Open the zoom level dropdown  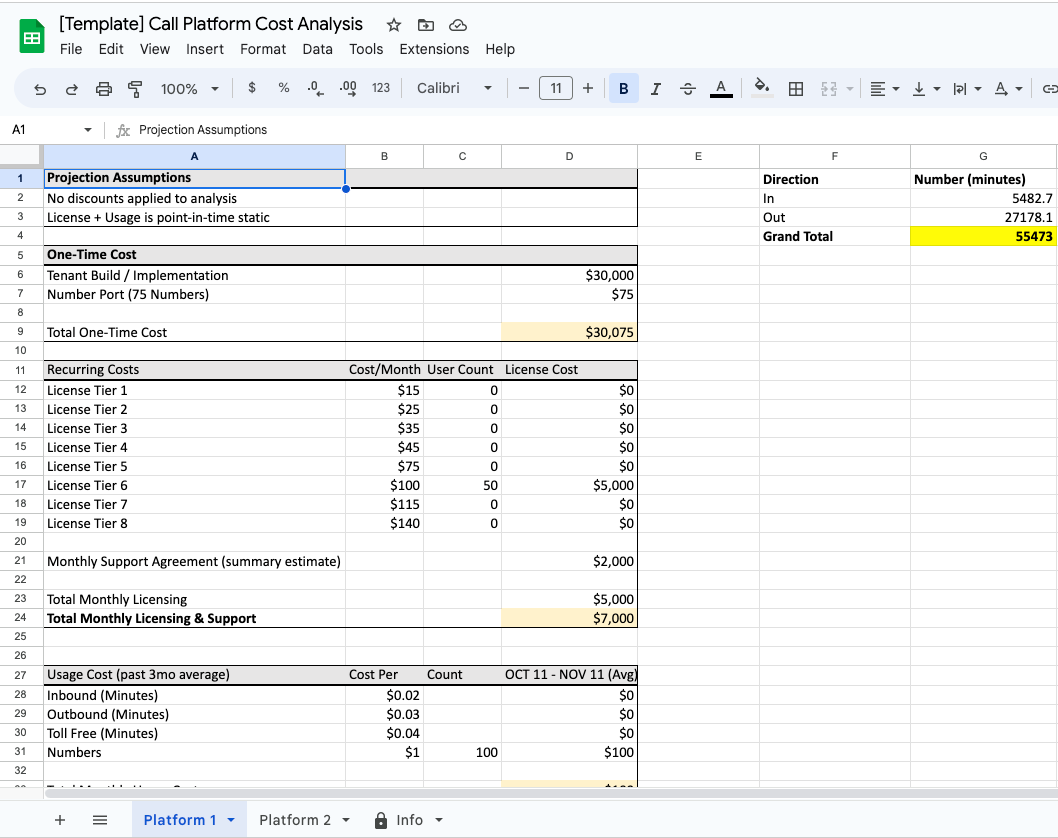pyautogui.click(x=190, y=88)
